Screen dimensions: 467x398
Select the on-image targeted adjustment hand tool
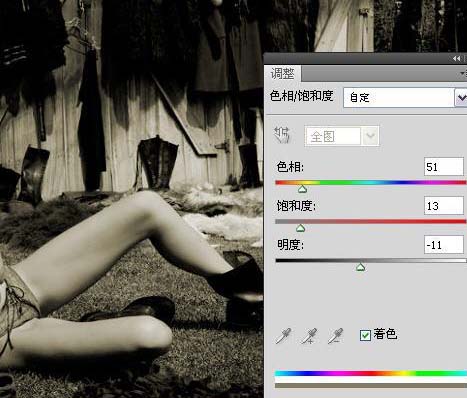point(282,135)
